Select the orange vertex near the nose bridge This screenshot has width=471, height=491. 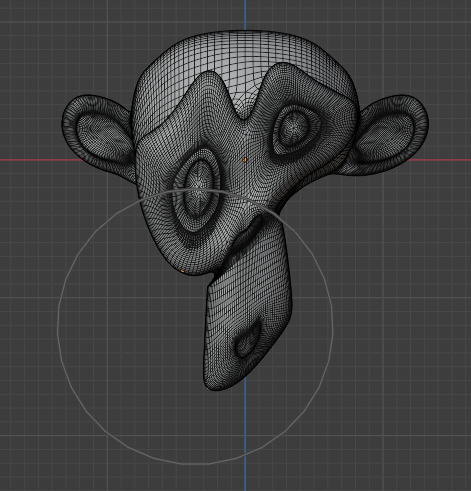point(245,160)
